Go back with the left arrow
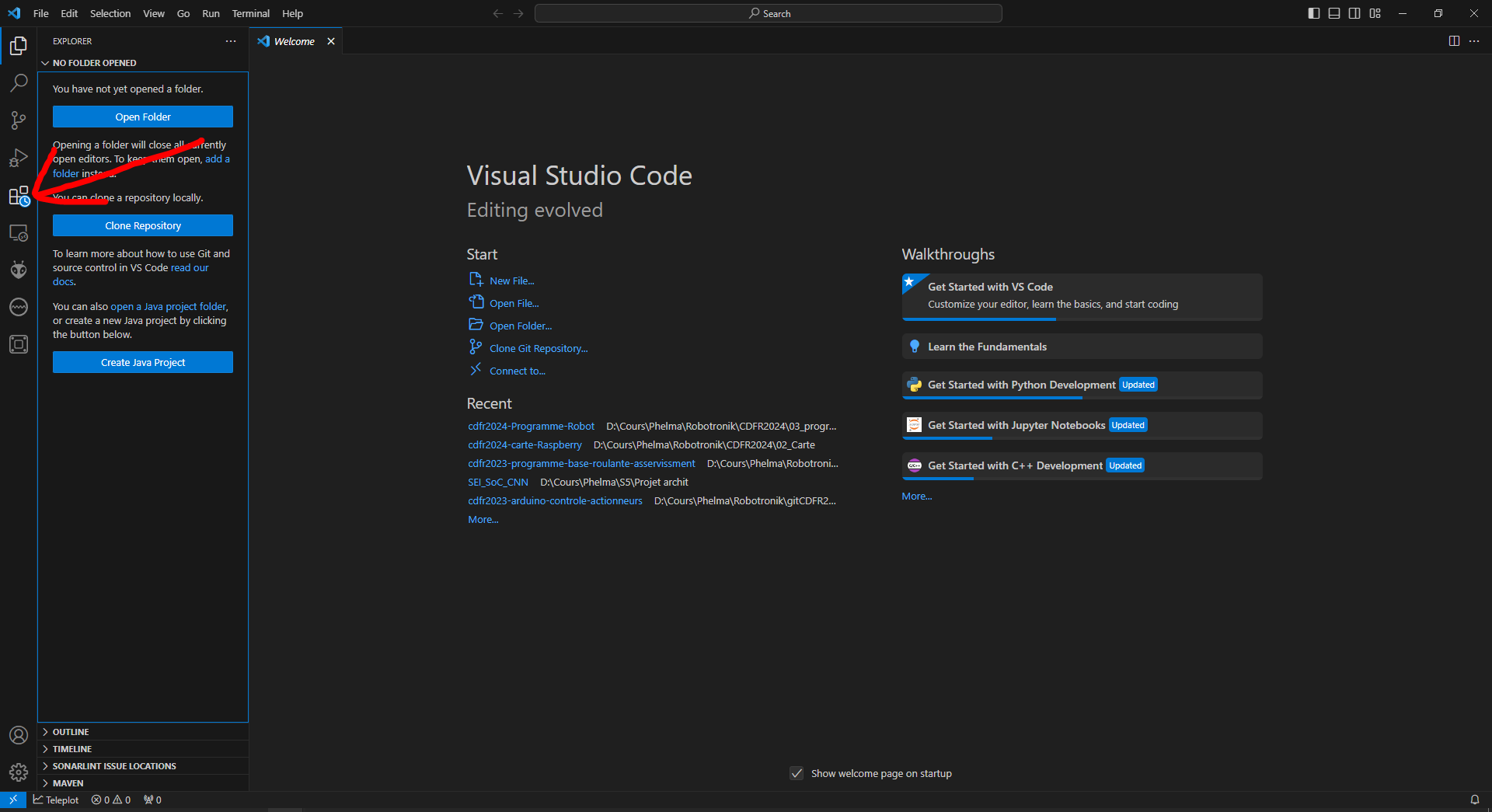The height and width of the screenshot is (812, 1492). (x=498, y=13)
